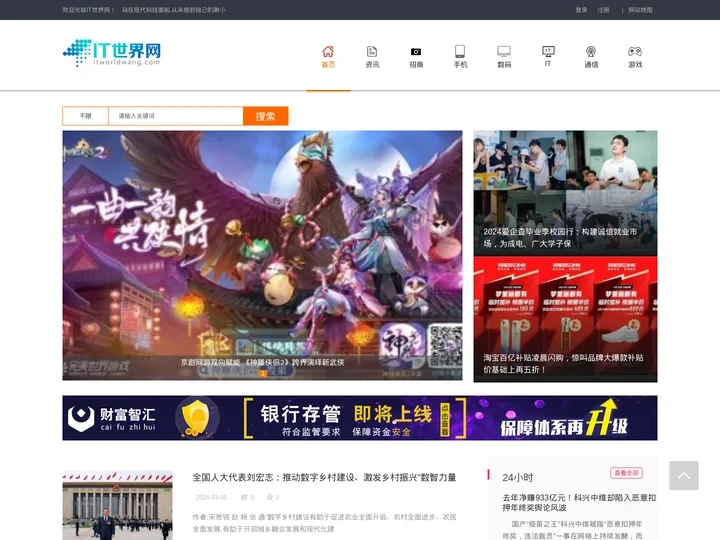720x540 pixels.
Task: Click the 查看全部 button in 24小时
Action: click(x=626, y=473)
